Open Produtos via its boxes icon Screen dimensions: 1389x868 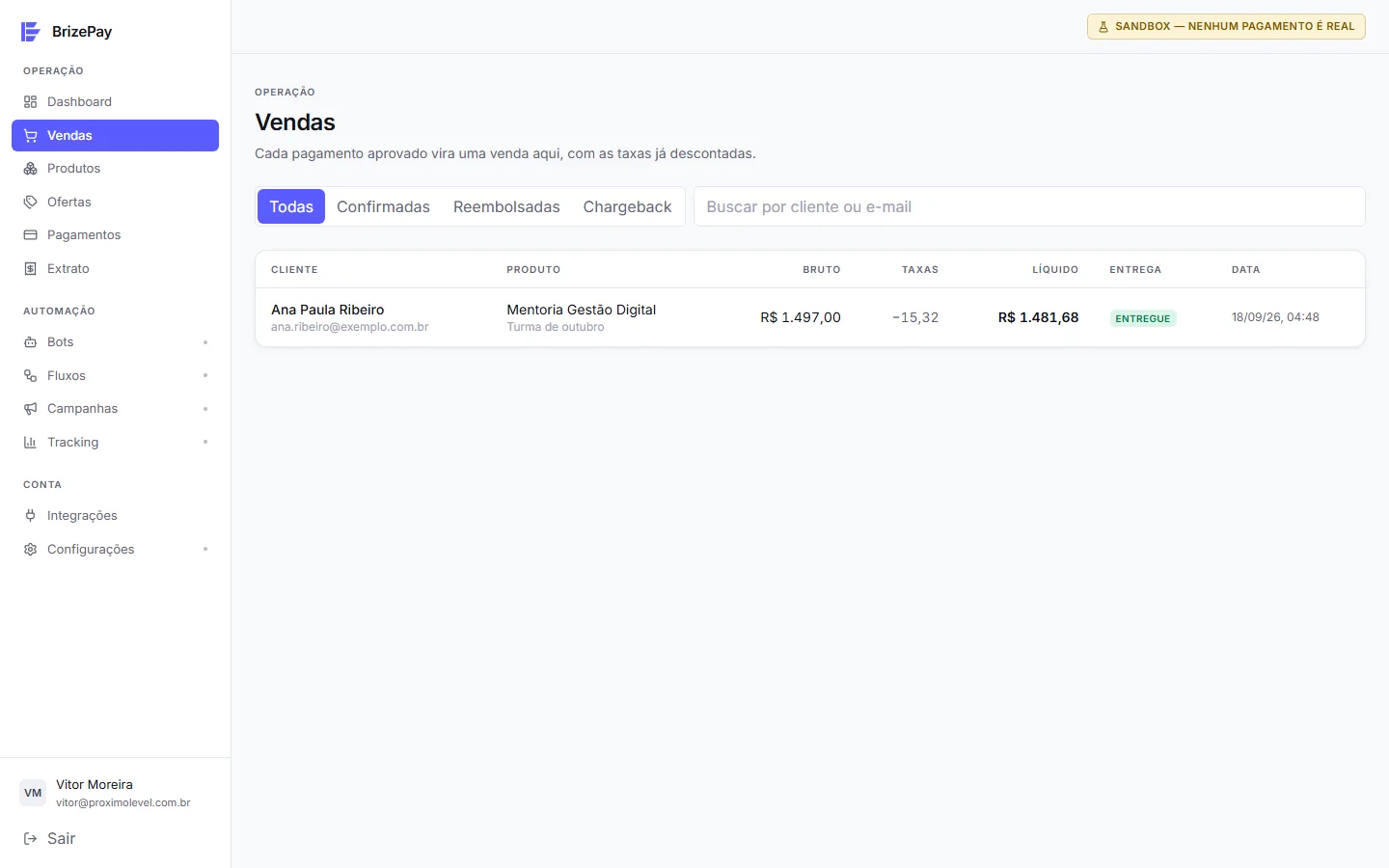30,169
